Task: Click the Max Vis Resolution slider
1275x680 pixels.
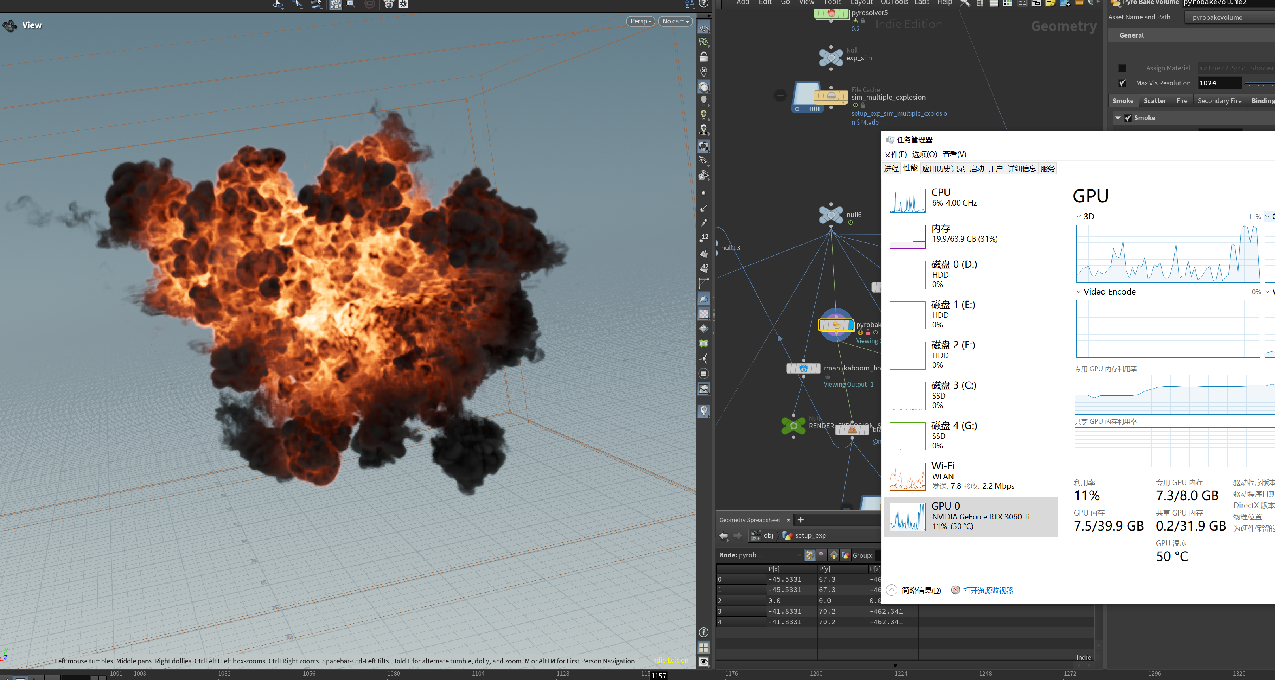Action: (x=1259, y=83)
